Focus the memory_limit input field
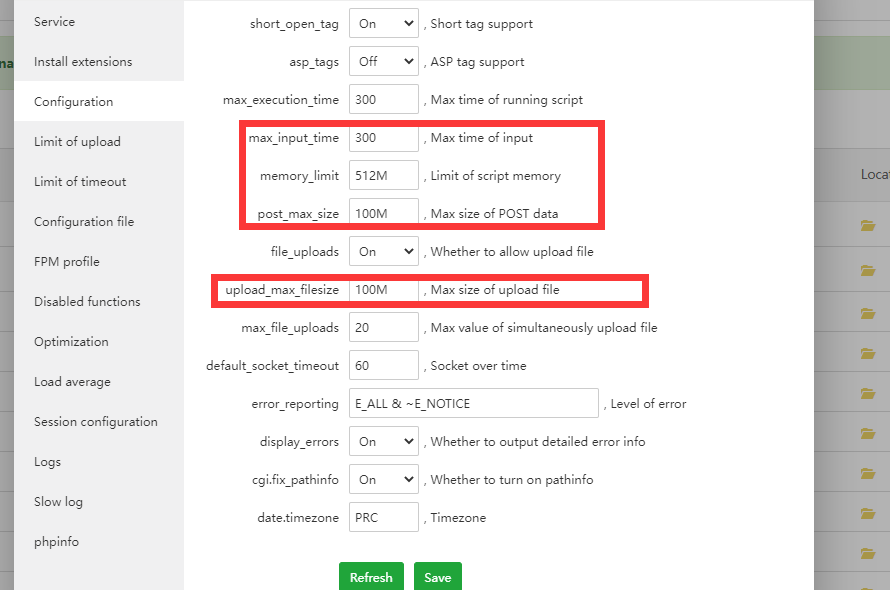The height and width of the screenshot is (590, 890). click(383, 176)
